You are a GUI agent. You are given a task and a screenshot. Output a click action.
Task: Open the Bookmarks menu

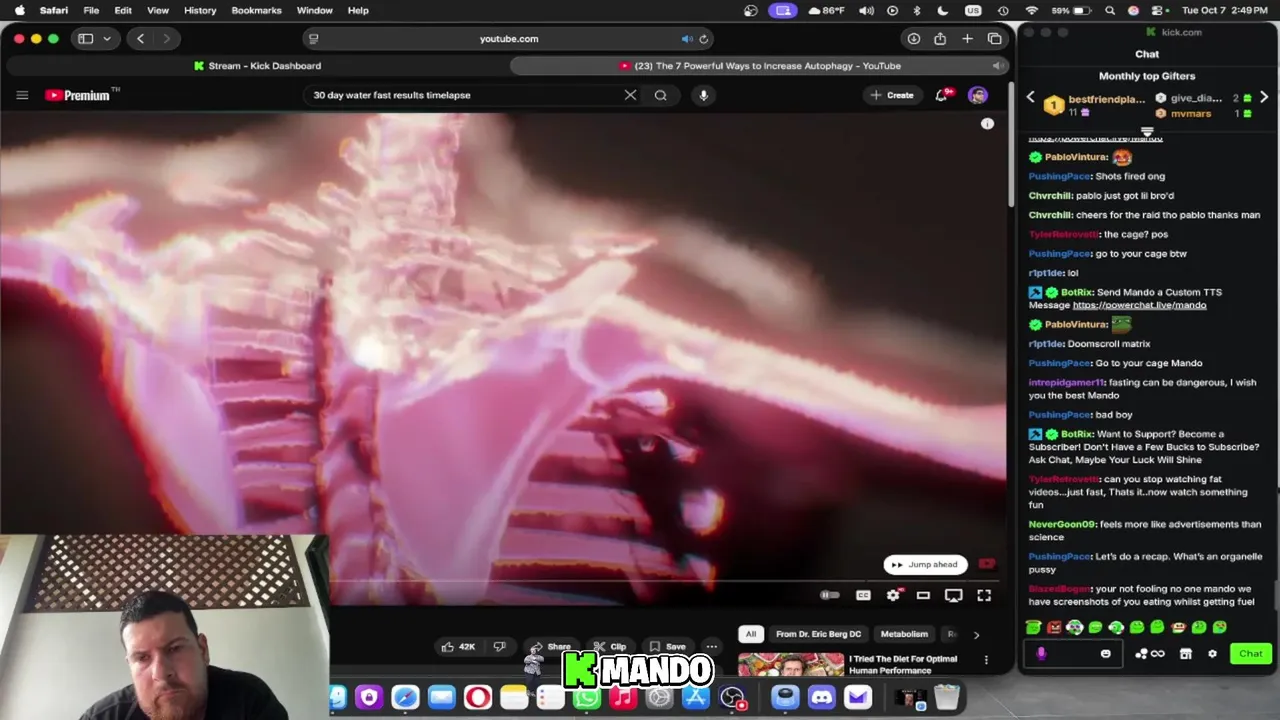pos(256,10)
